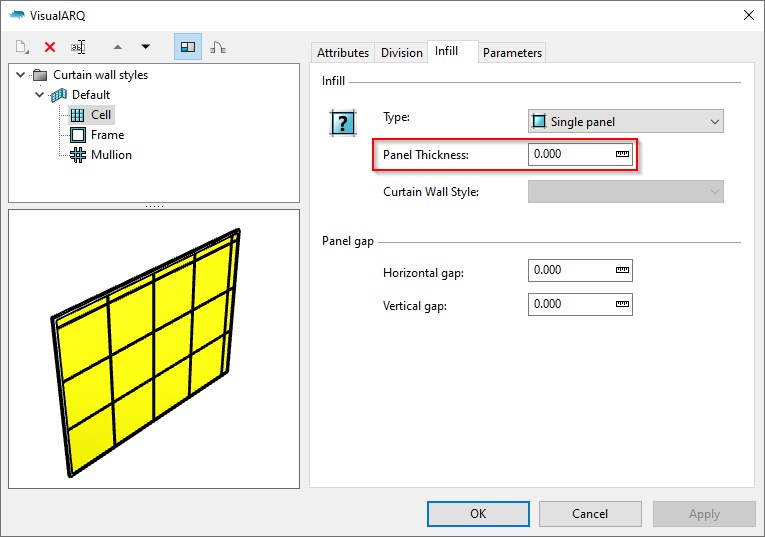Viewport: 765px width, 537px height.
Task: Switch to the Attributes tab
Action: pos(343,53)
